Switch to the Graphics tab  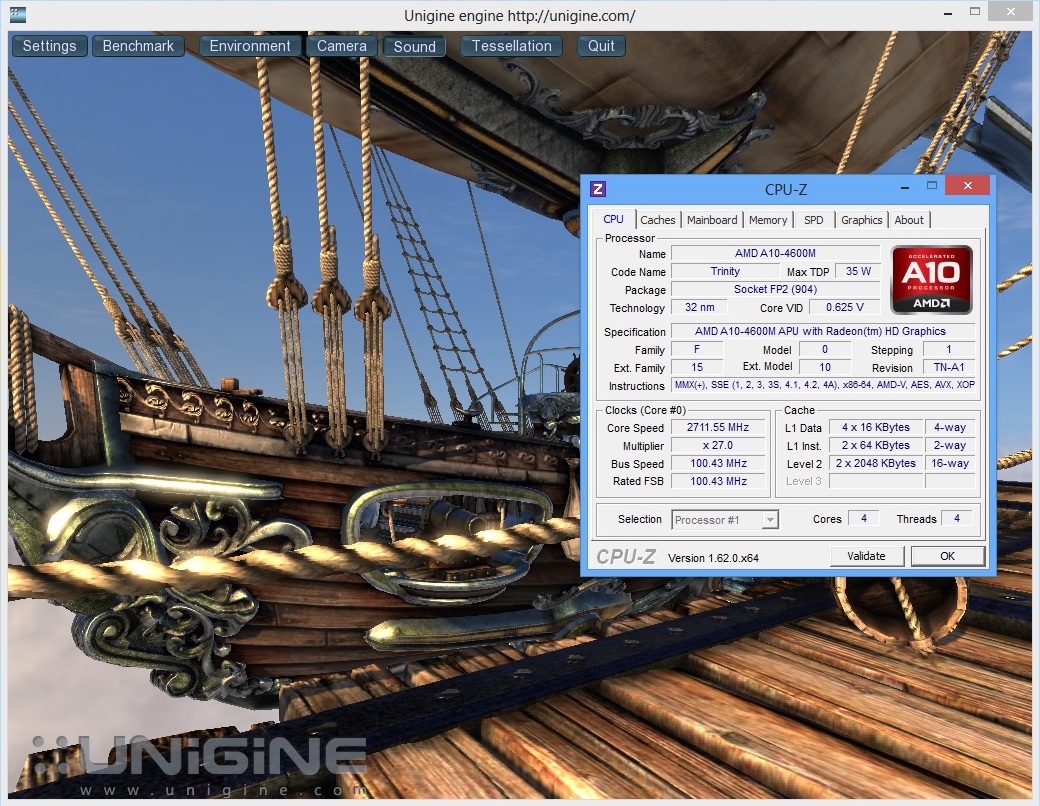coord(861,220)
